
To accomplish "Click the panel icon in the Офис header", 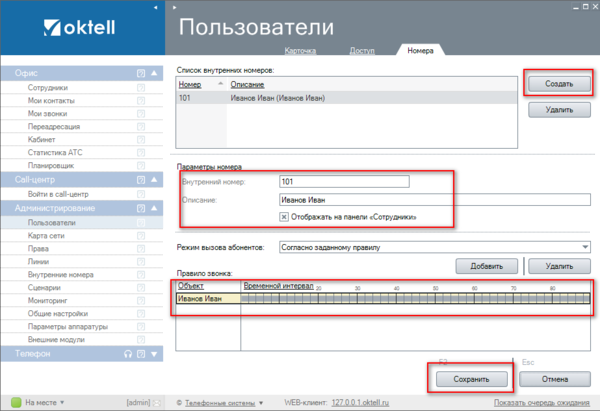I will point(141,73).
